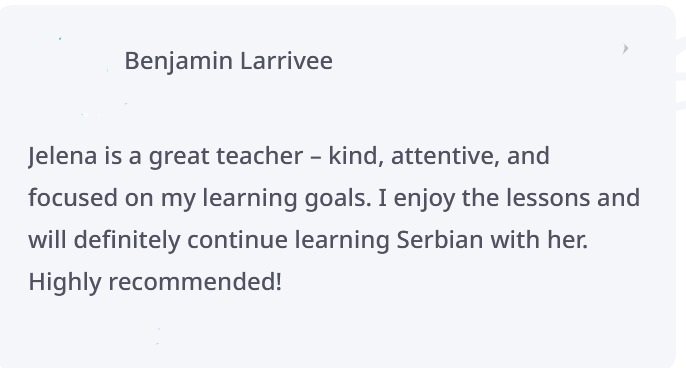Click the word 'Serbian' in the review
Viewport: 686px width, 368px height.
pos(439,240)
